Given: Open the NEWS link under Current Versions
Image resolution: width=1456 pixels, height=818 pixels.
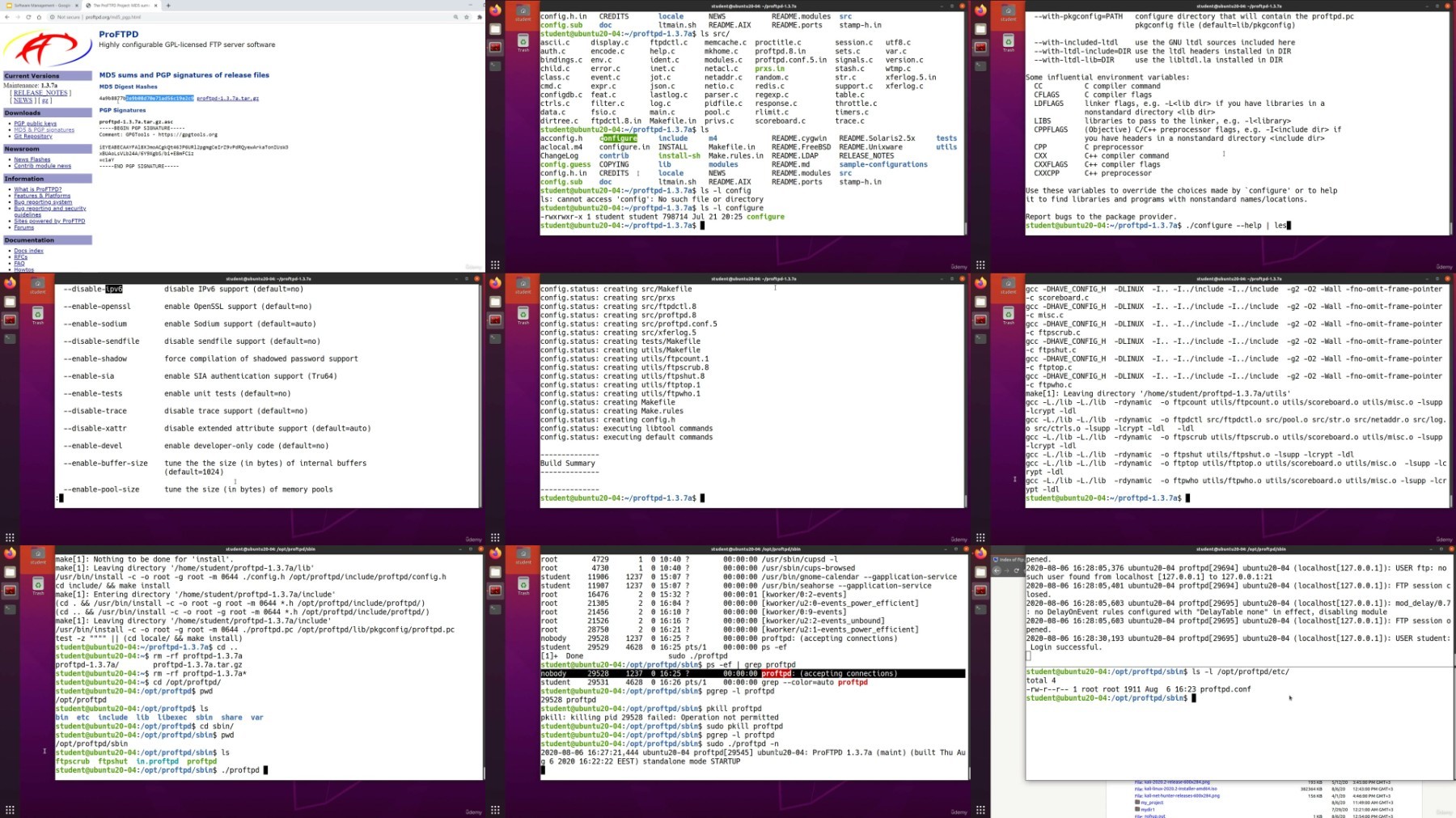Looking at the screenshot, I should point(23,100).
